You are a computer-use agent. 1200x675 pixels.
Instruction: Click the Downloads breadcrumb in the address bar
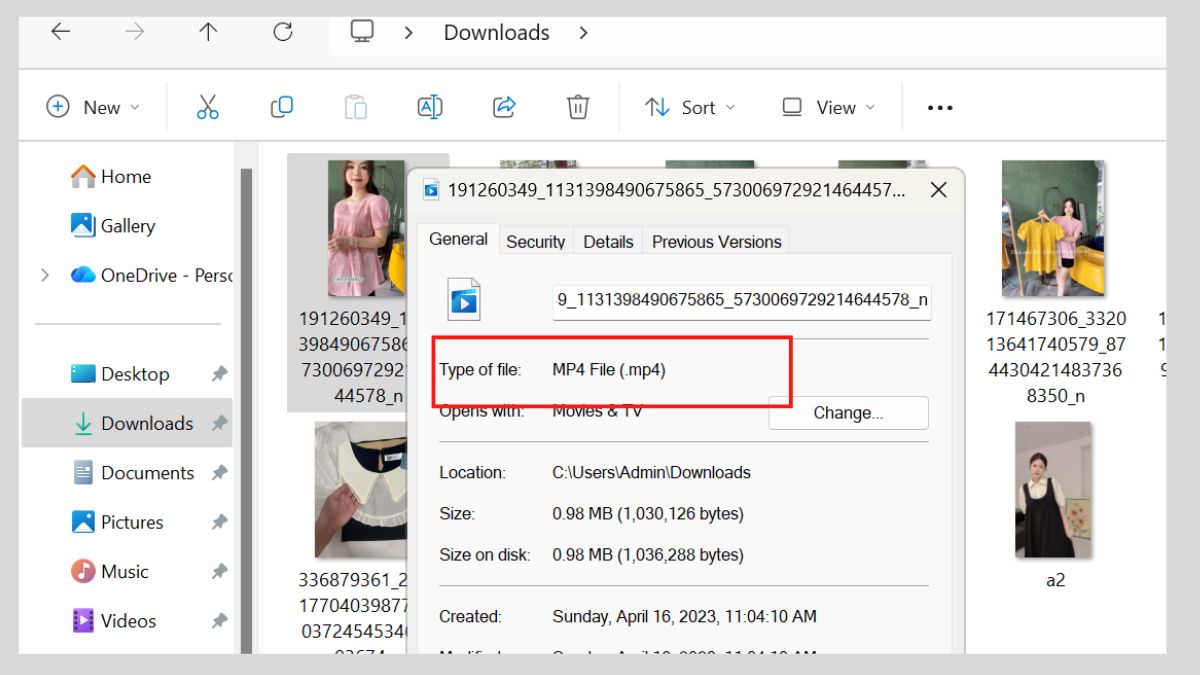pyautogui.click(x=496, y=31)
